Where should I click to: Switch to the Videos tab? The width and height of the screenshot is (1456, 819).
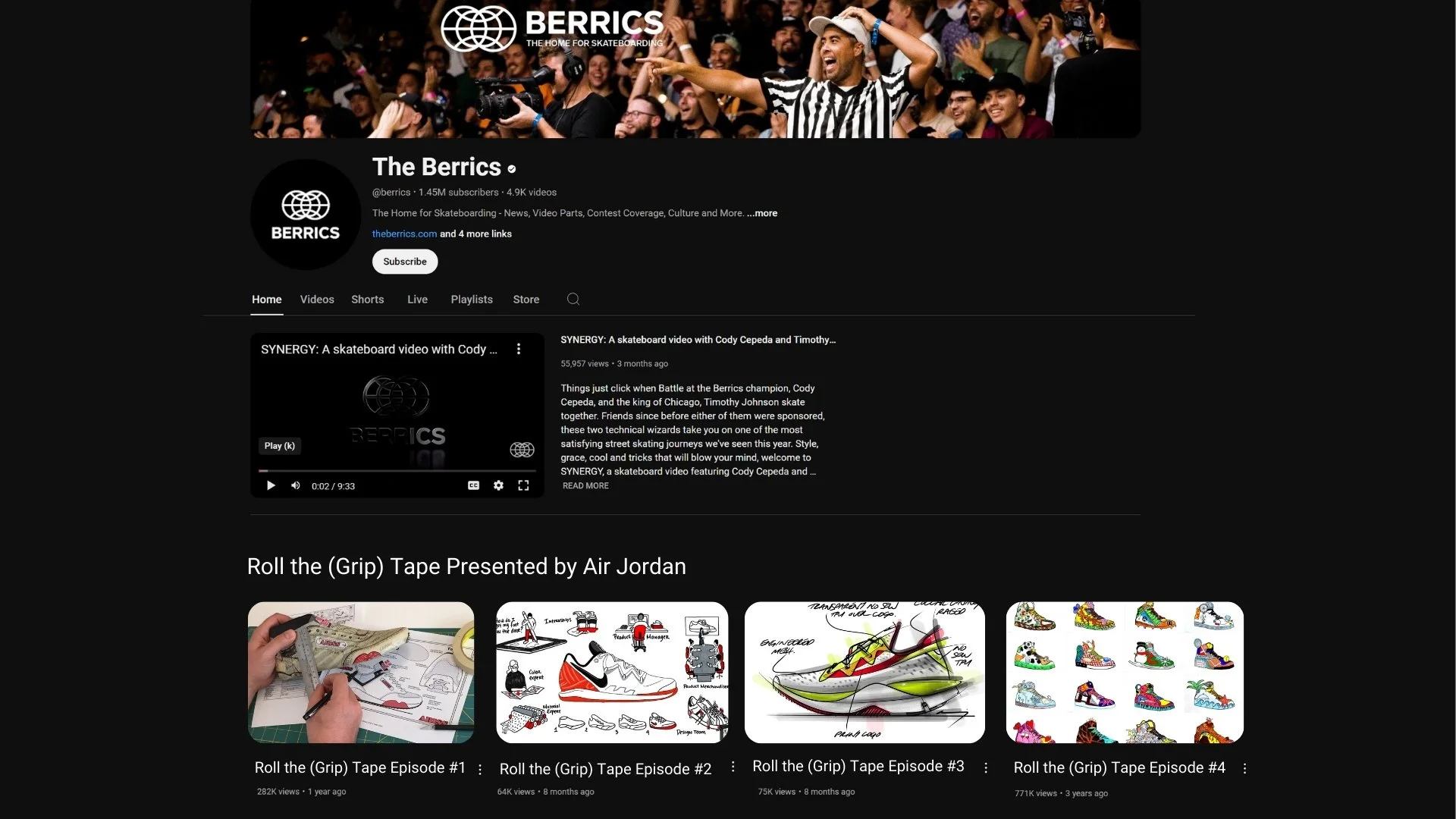[317, 300]
